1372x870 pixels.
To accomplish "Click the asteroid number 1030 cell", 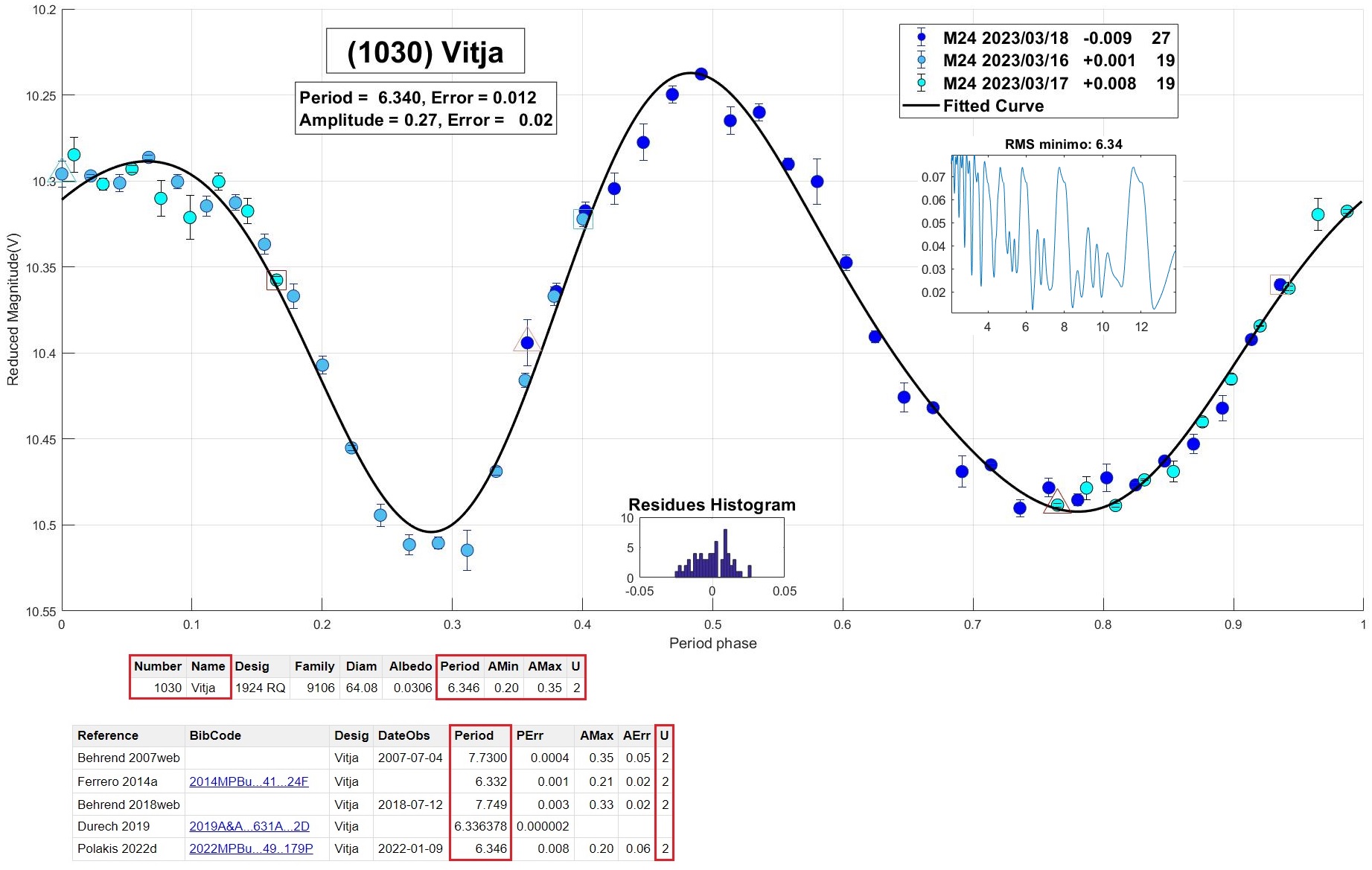I will [167, 688].
